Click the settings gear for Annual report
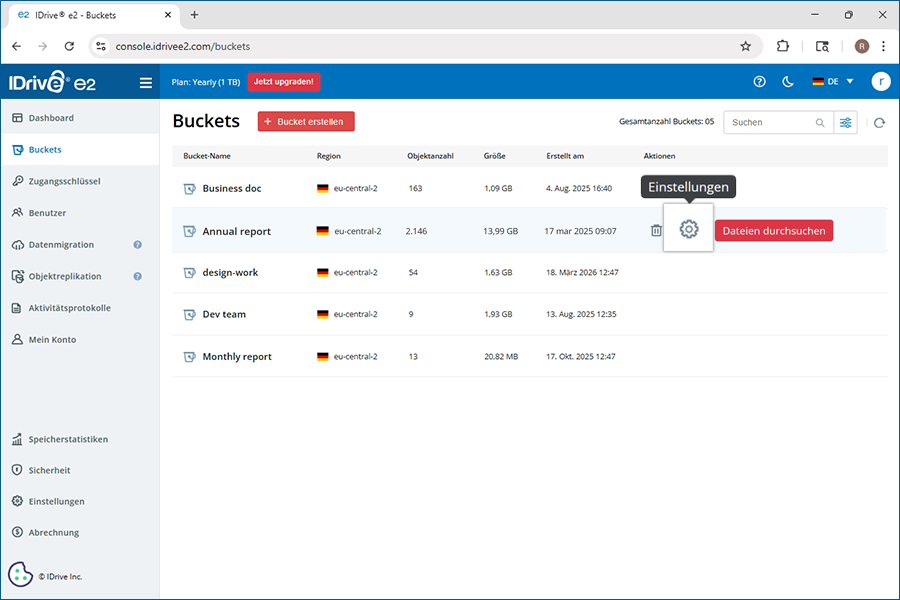This screenshot has height=600, width=900. [688, 230]
